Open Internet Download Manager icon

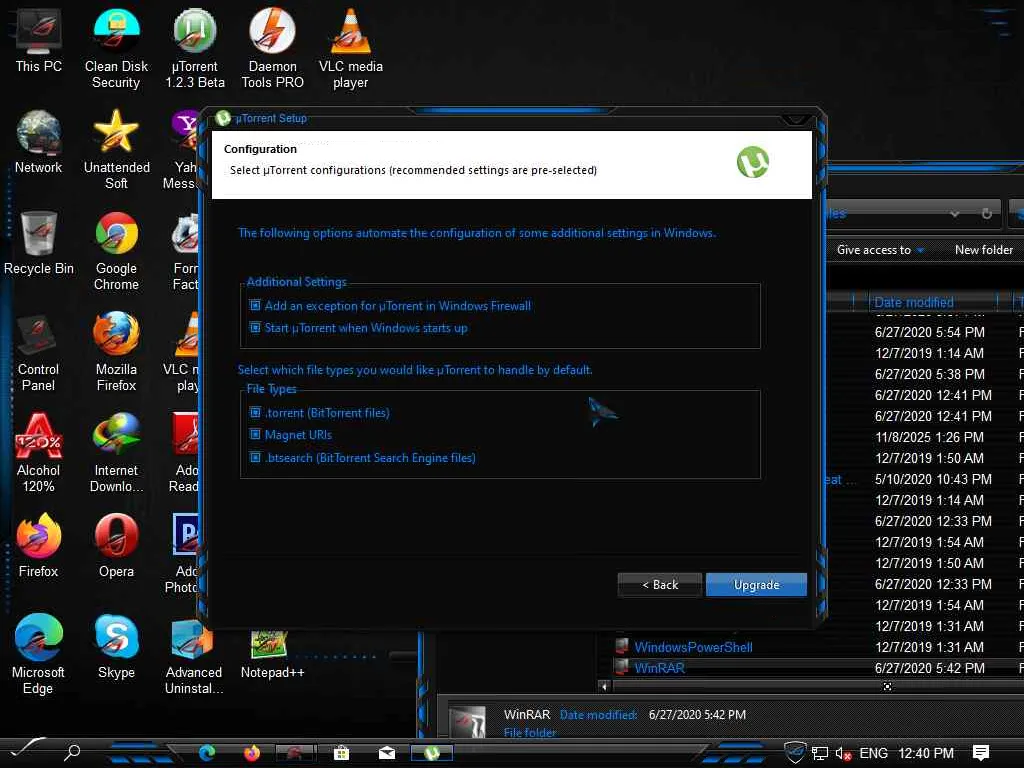tap(116, 453)
